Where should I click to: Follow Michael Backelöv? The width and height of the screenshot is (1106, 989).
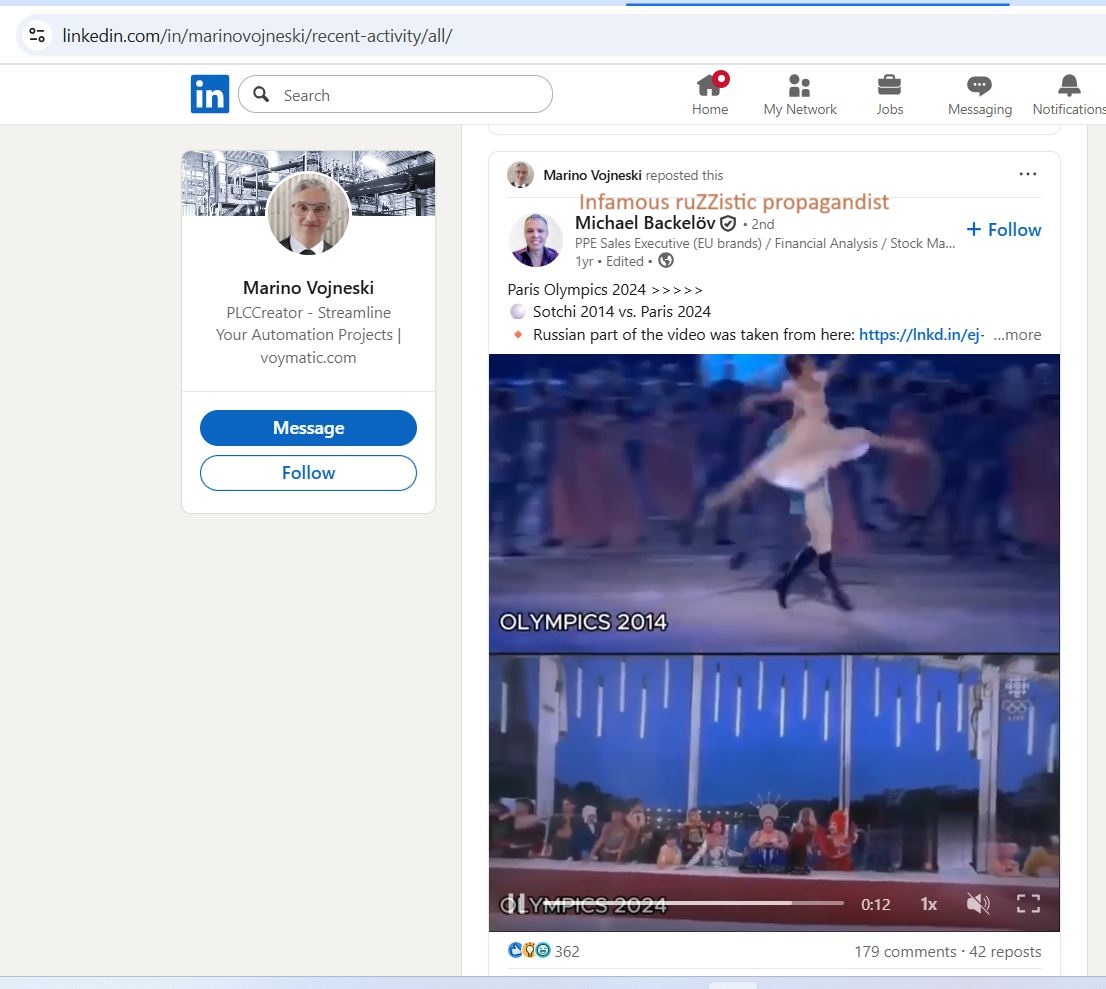pyautogui.click(x=1004, y=229)
